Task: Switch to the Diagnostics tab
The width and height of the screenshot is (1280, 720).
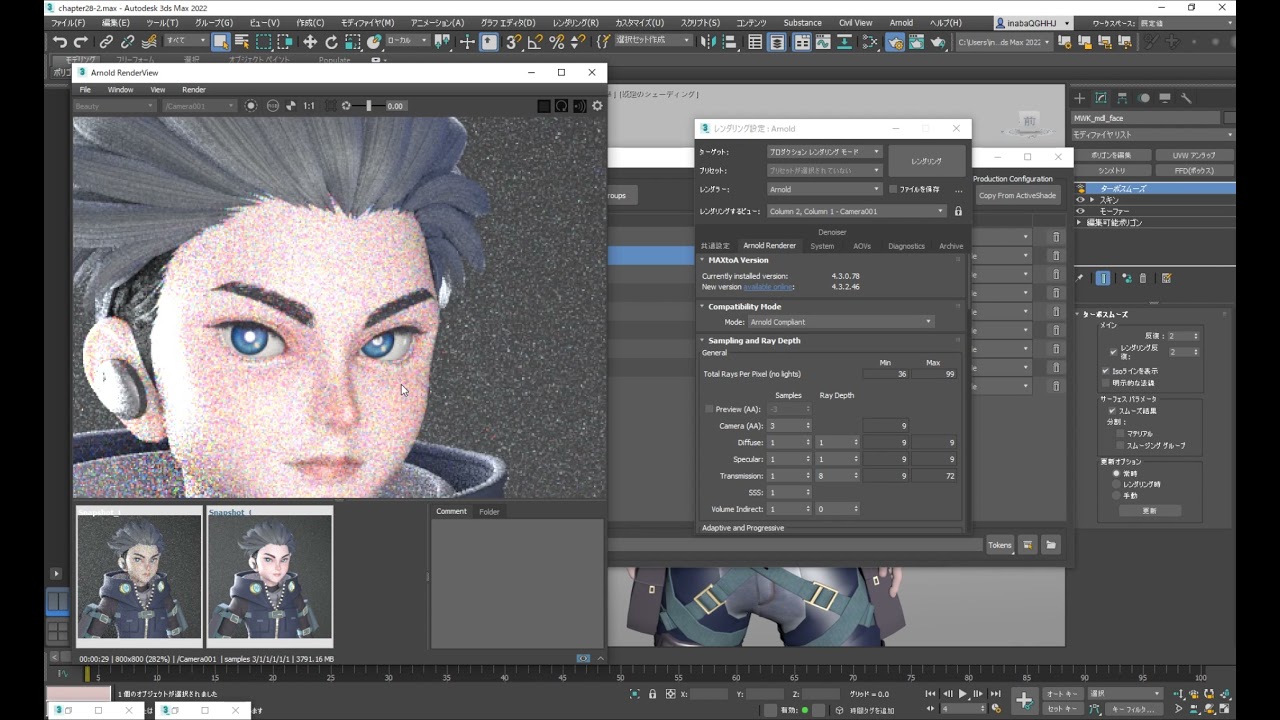Action: [906, 246]
